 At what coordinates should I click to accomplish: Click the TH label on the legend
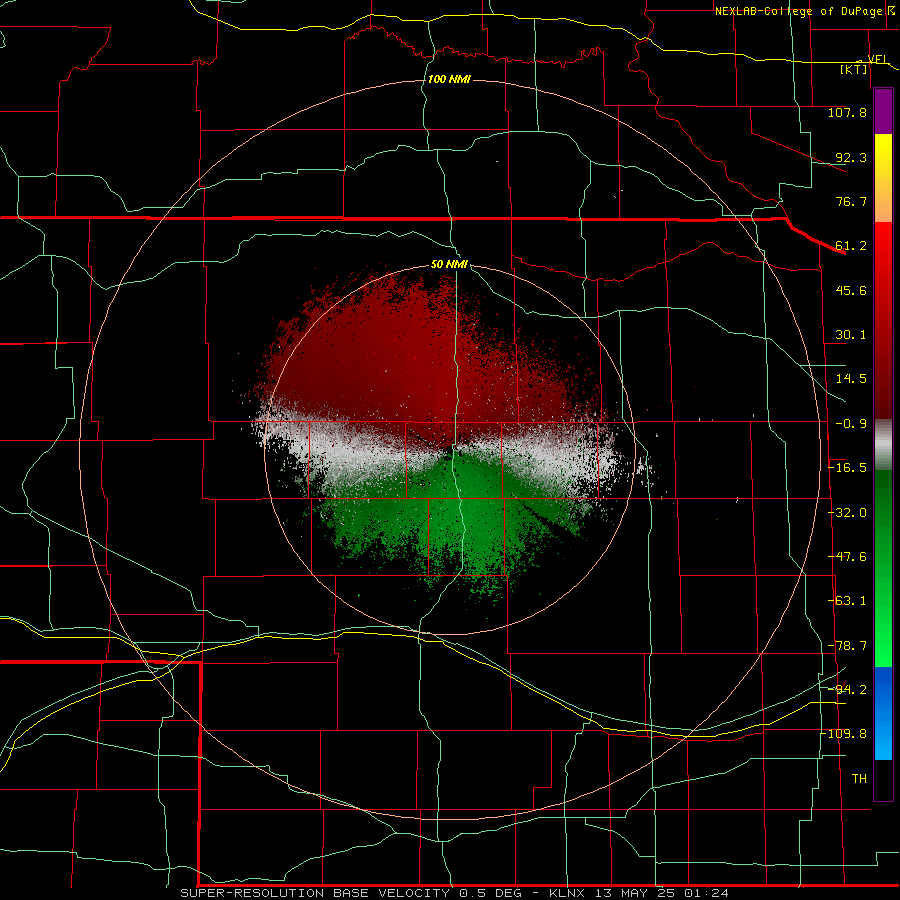(x=859, y=779)
